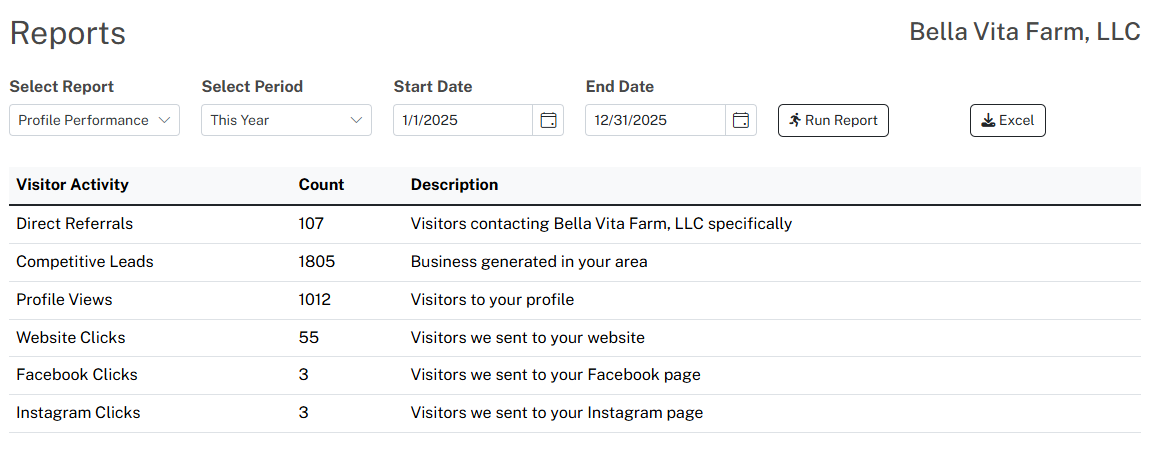
Task: Click the running figure icon in Run Report
Action: point(795,120)
